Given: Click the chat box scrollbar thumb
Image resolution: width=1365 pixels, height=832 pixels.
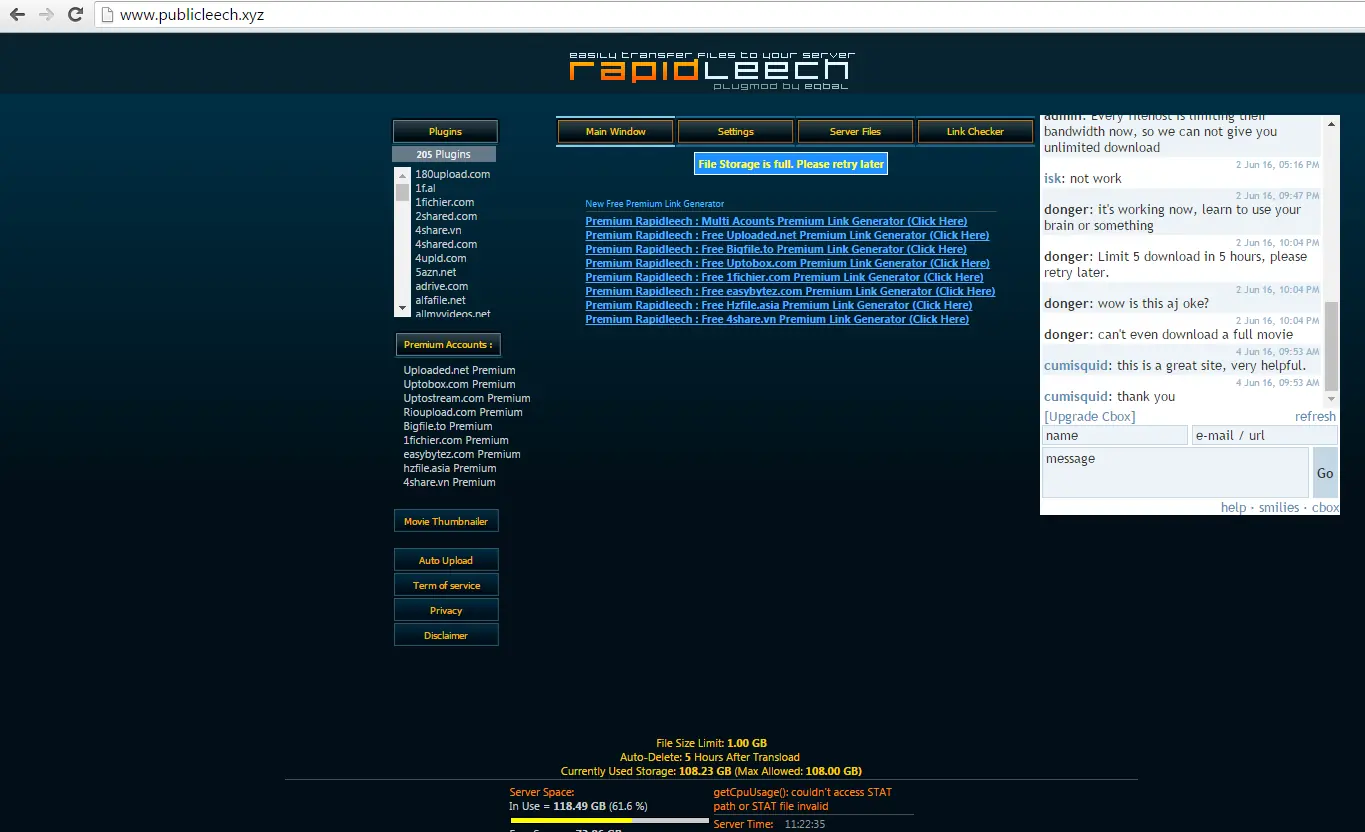Looking at the screenshot, I should 1331,345.
